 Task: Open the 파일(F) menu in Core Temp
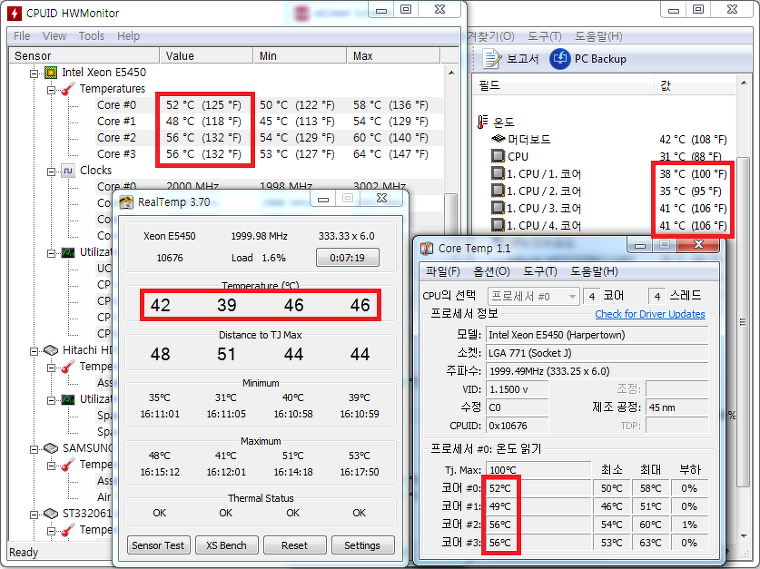point(443,271)
